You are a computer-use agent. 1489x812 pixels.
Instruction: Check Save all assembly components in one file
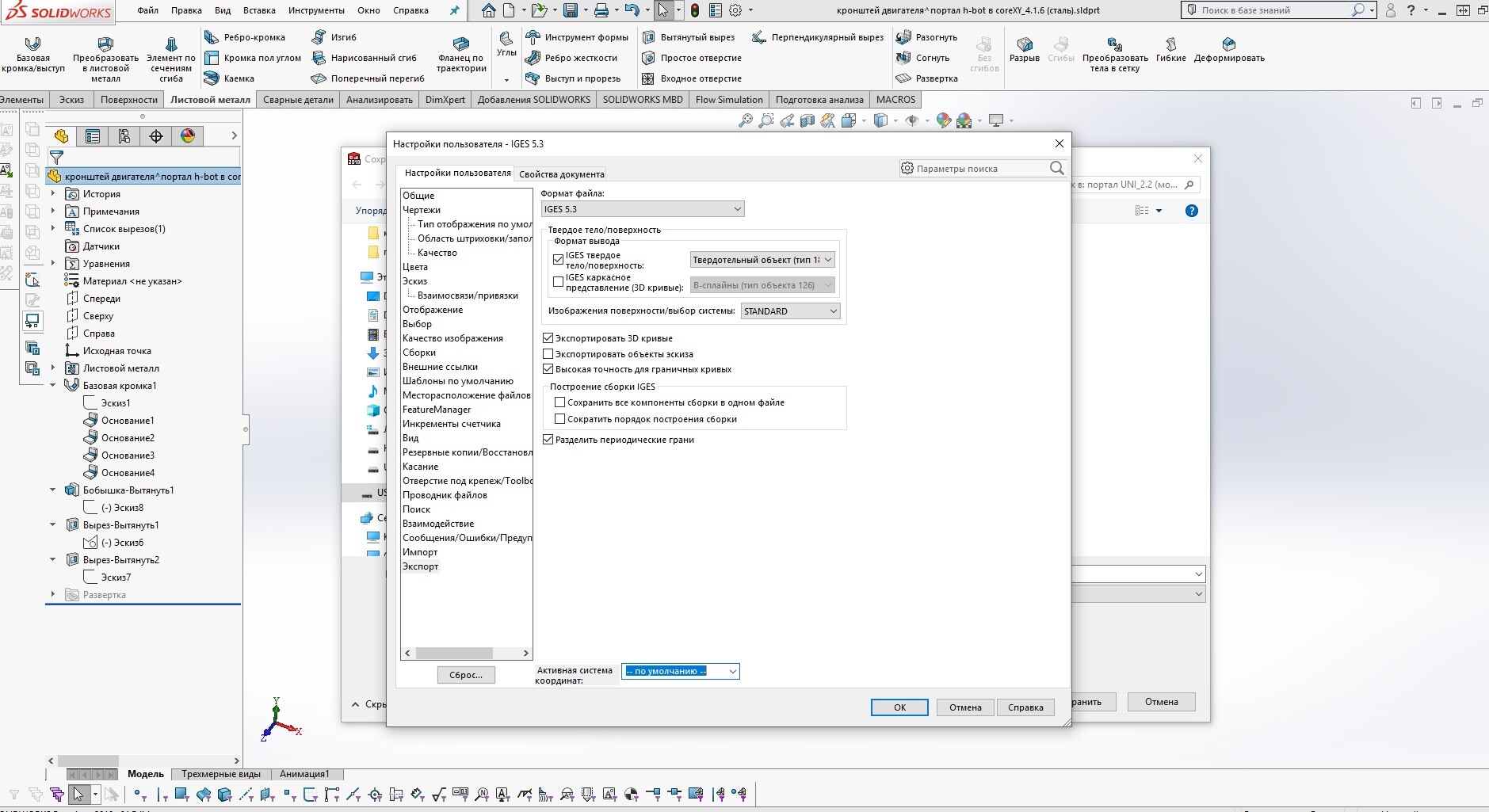tap(559, 402)
